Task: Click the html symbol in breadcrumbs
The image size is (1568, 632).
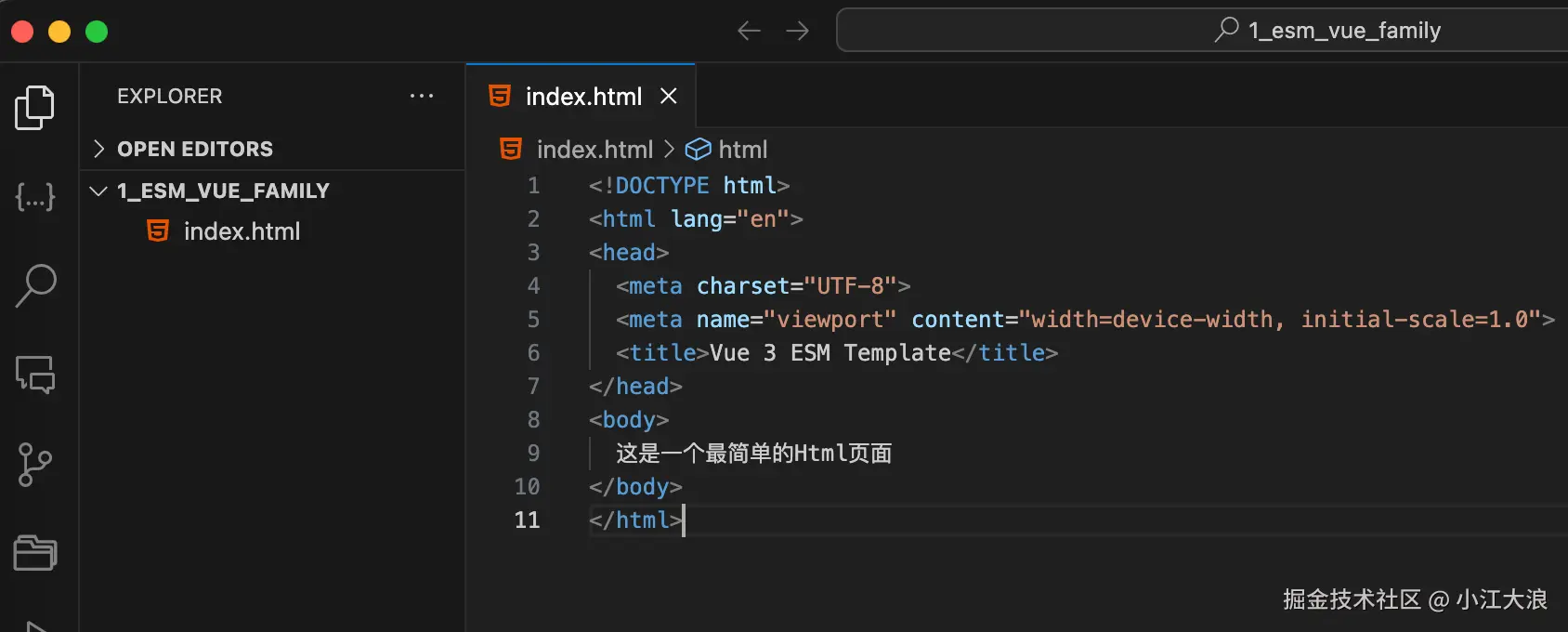Action: click(x=742, y=150)
